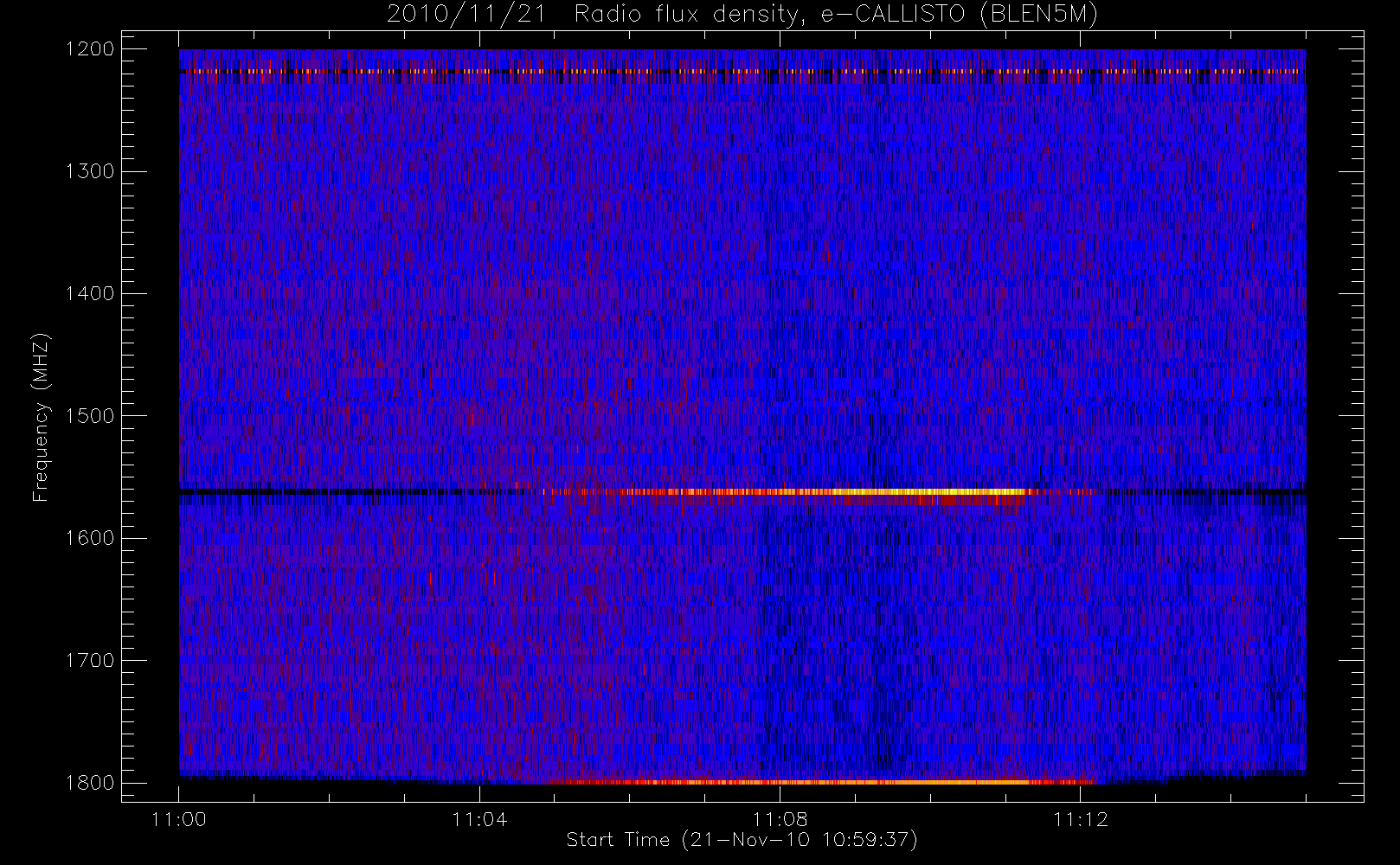
Task: Select the 1500 frequency tick label
Action: tap(90, 415)
